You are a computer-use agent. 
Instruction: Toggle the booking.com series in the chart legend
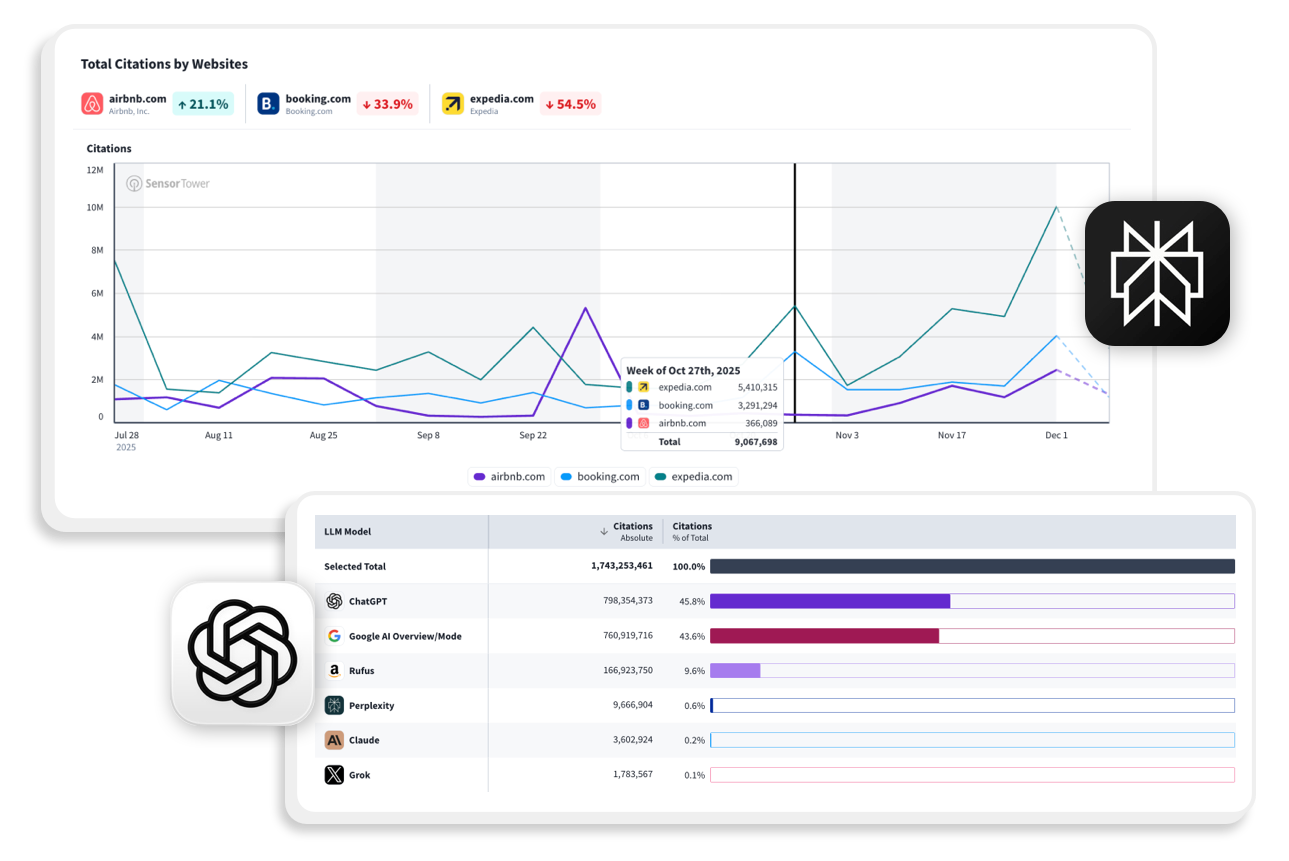tap(600, 477)
